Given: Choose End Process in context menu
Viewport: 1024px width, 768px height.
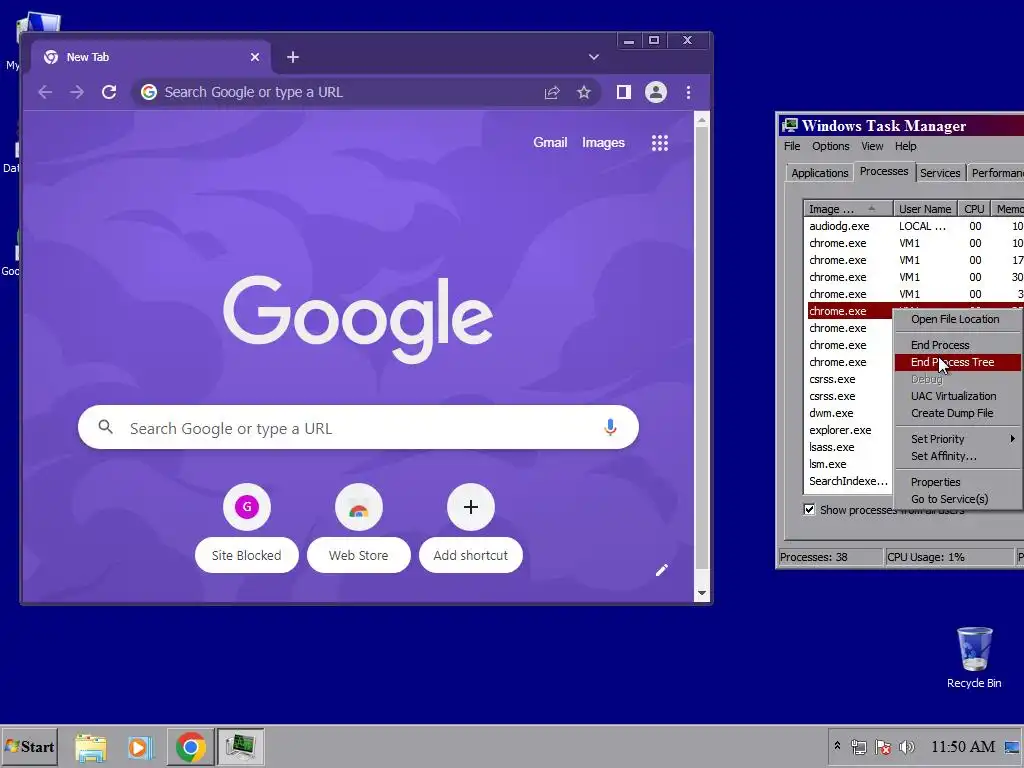Looking at the screenshot, I should click(x=957, y=345).
